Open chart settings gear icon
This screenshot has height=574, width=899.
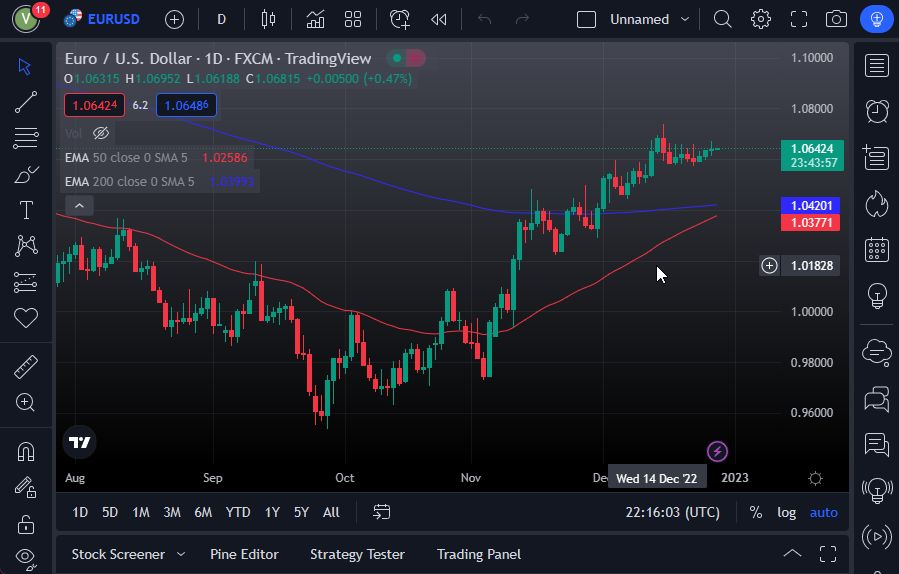[x=761, y=19]
